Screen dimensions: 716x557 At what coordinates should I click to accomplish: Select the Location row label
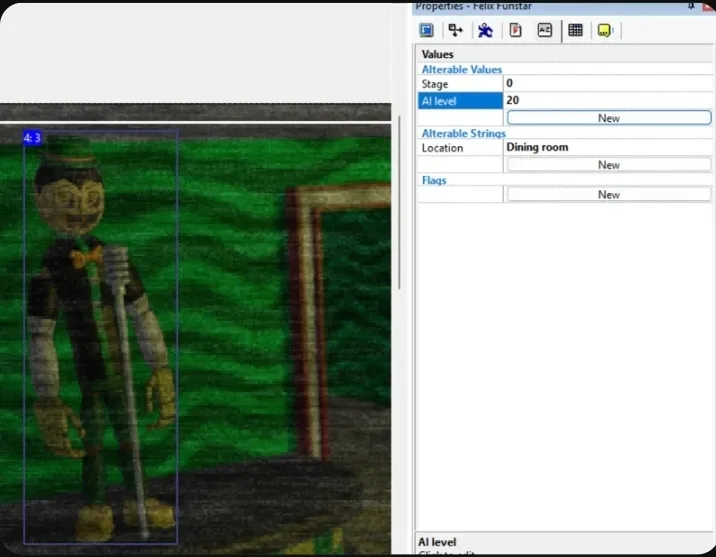pos(460,148)
